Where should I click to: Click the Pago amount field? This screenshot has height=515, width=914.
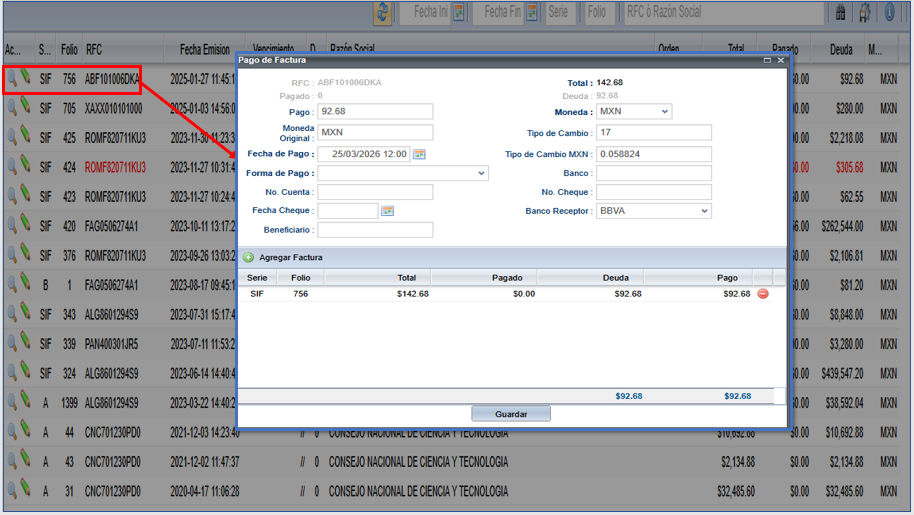[375, 111]
